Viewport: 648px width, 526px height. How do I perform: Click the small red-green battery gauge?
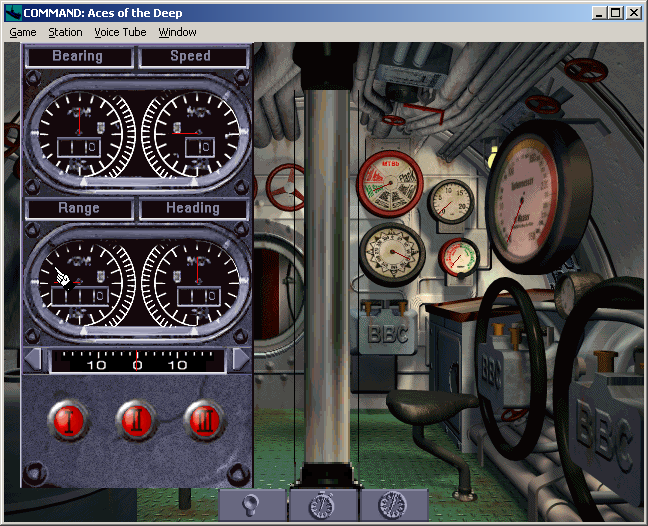pos(459,257)
